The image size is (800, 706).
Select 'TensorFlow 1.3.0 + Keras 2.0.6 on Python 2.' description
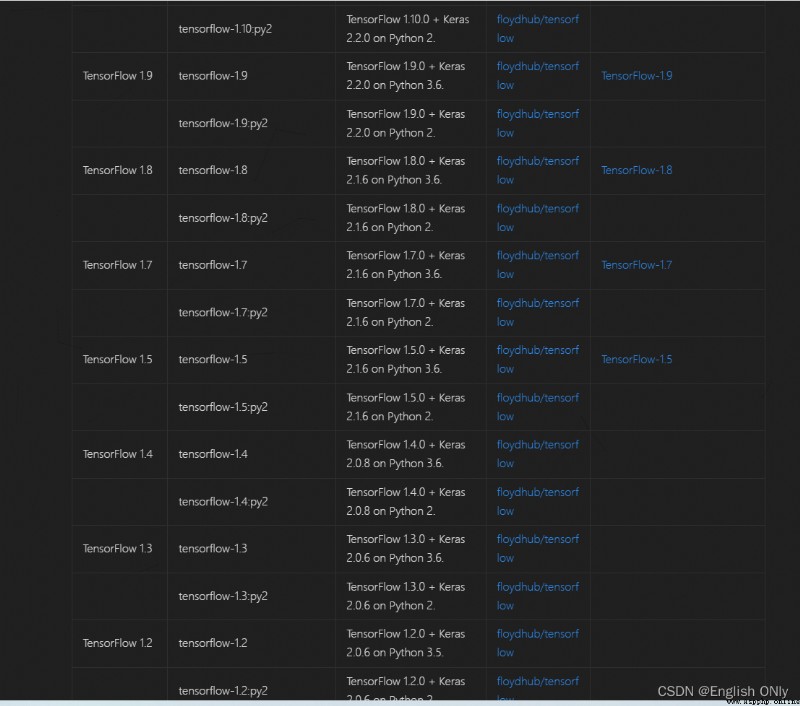point(406,596)
